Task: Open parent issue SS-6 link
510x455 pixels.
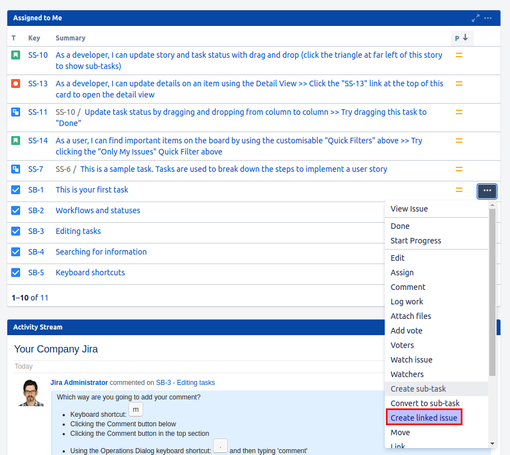Action: [63, 169]
